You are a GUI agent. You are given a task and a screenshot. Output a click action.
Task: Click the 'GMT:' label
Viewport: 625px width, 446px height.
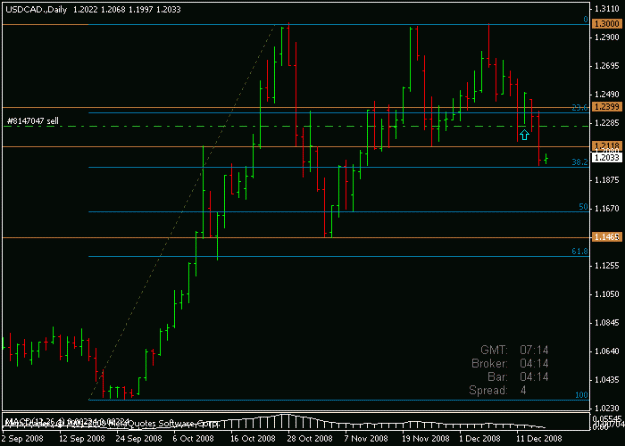[x=494, y=350]
